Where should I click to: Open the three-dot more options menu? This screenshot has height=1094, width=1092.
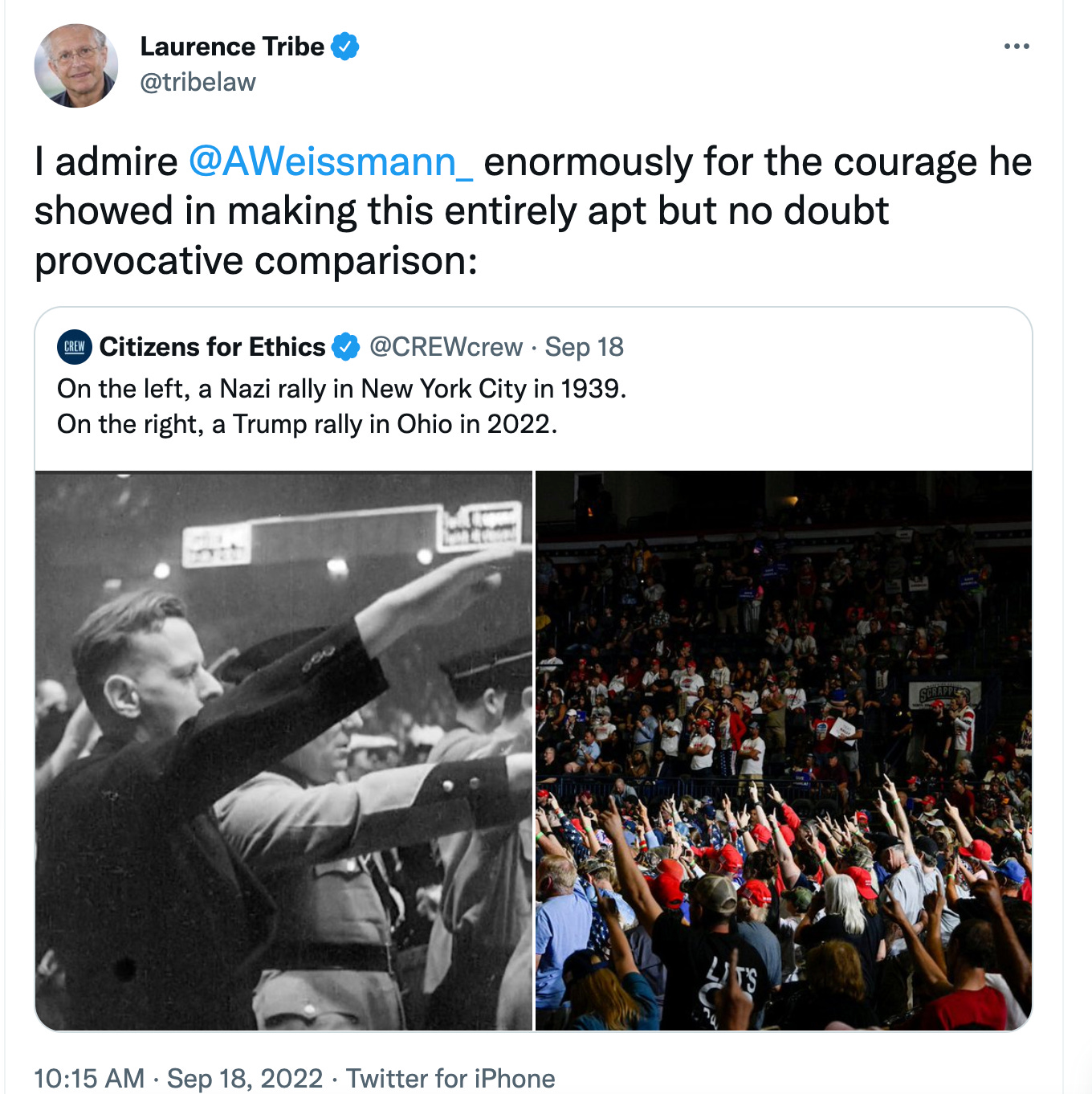1017,47
